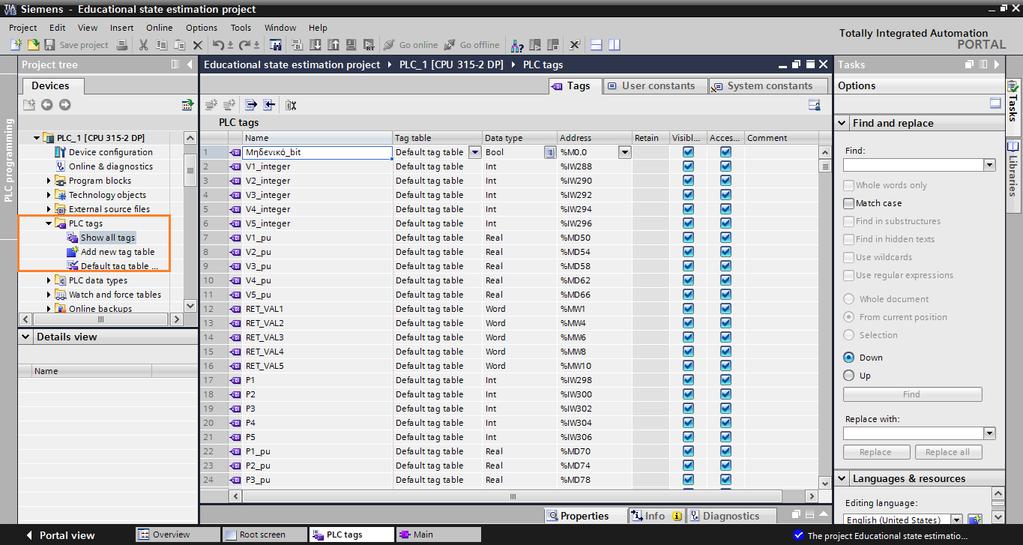
Task: Open Online & diagnostics in project tree
Action: [x=110, y=166]
